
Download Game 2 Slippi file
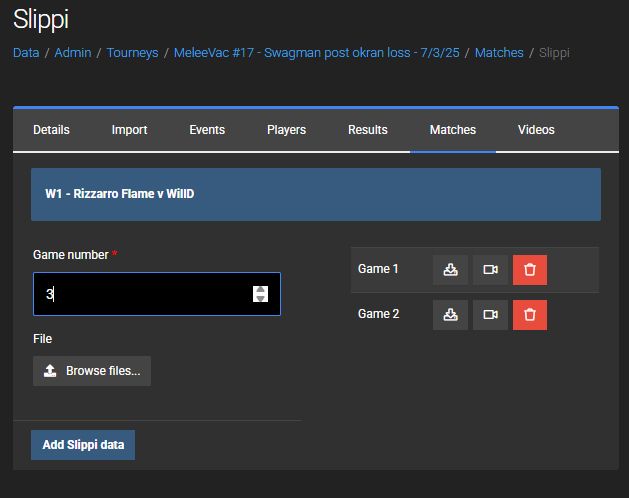pyautogui.click(x=450, y=315)
